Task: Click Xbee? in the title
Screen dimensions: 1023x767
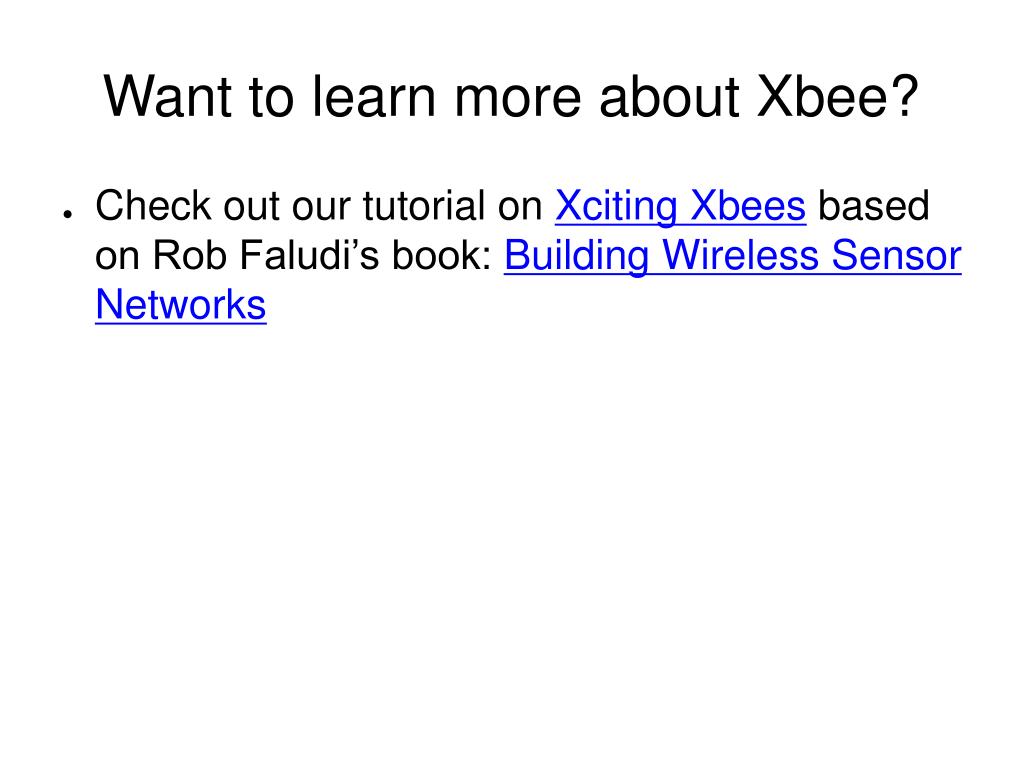Action: pyautogui.click(x=837, y=97)
